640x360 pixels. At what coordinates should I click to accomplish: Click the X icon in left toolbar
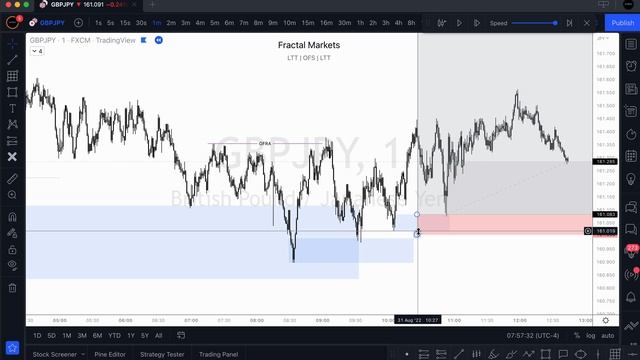pyautogui.click(x=12, y=157)
